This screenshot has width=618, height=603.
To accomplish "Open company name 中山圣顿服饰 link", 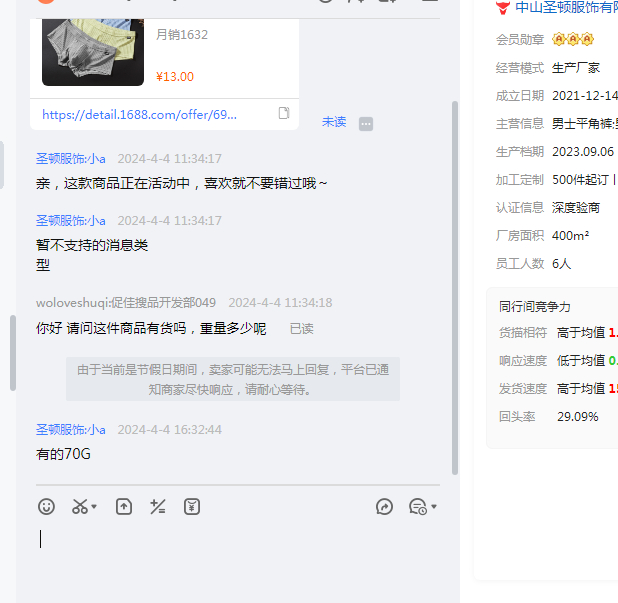I will pyautogui.click(x=565, y=8).
